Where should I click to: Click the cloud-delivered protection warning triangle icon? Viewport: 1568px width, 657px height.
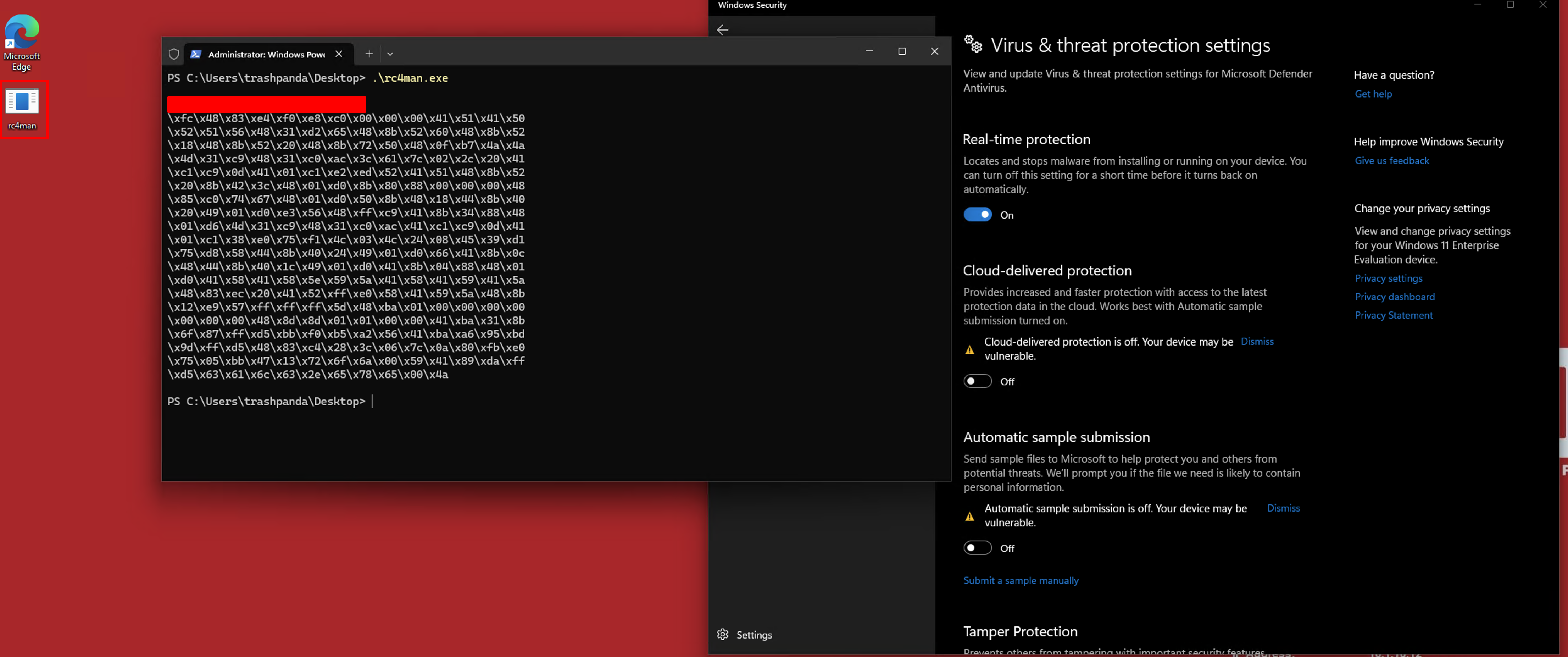(x=970, y=349)
